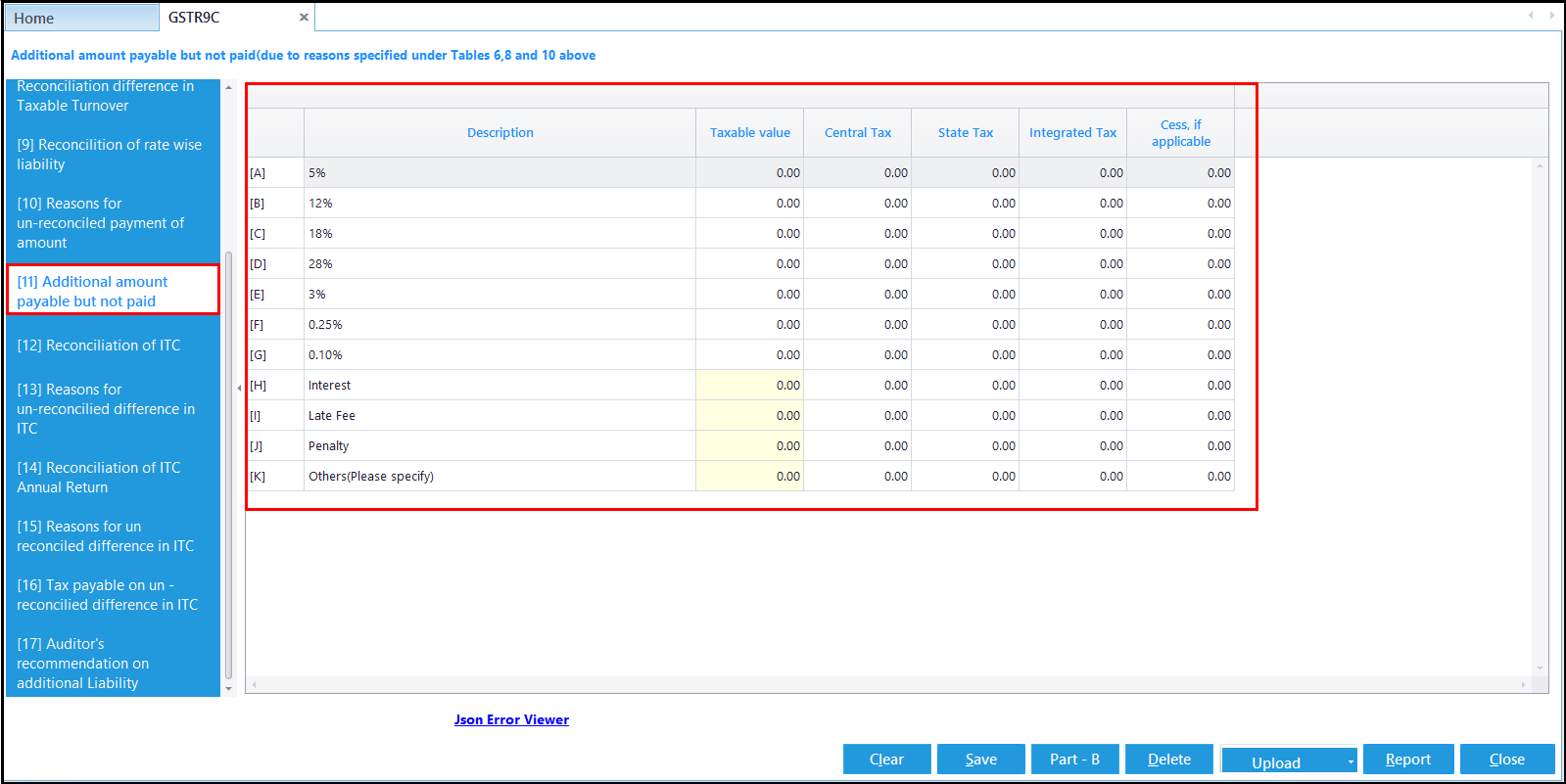Select Cess cell for 3% row
Screen dimensions: 1566x784
1181,294
